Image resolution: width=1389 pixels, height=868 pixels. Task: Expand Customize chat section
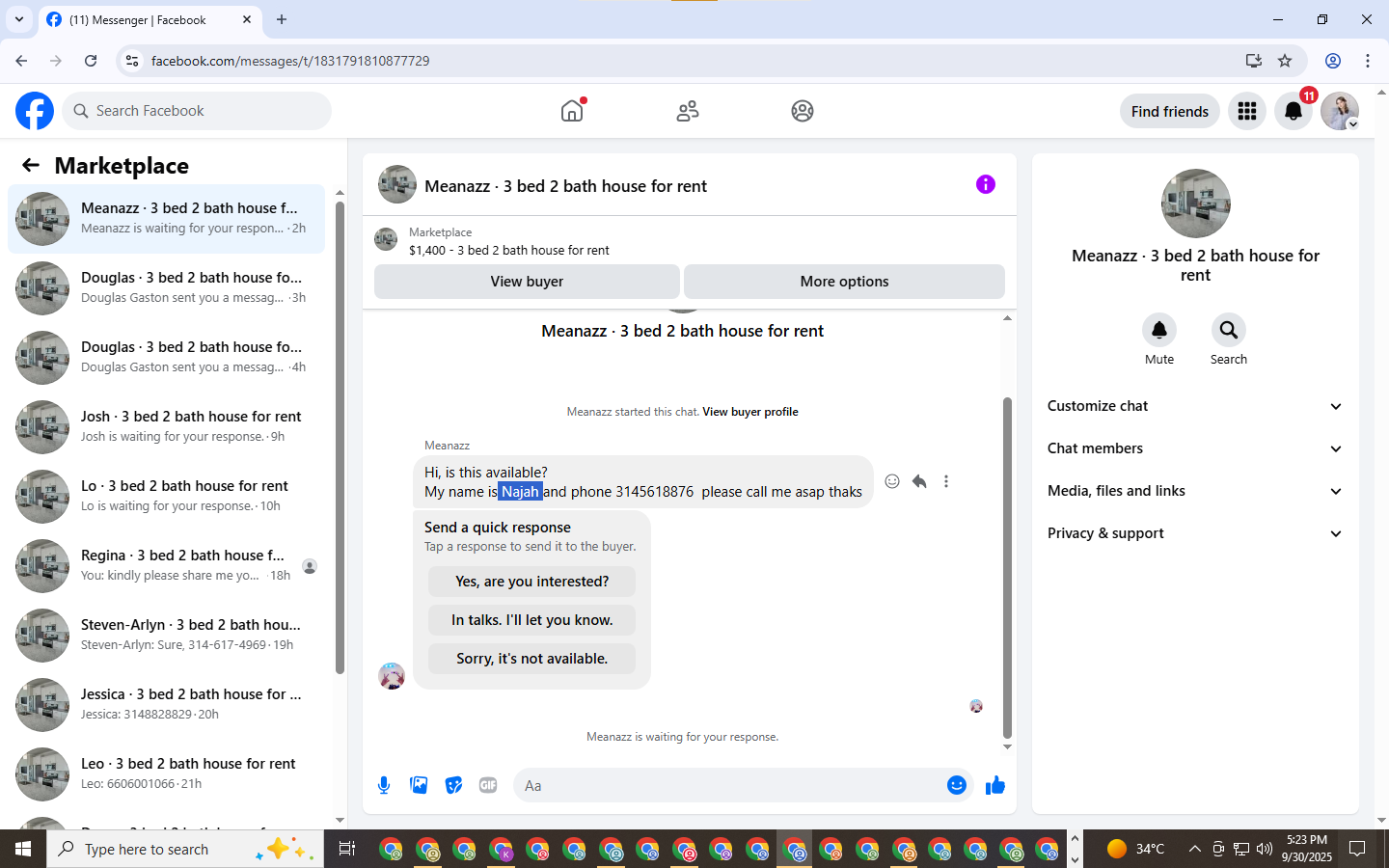[x=1195, y=406]
